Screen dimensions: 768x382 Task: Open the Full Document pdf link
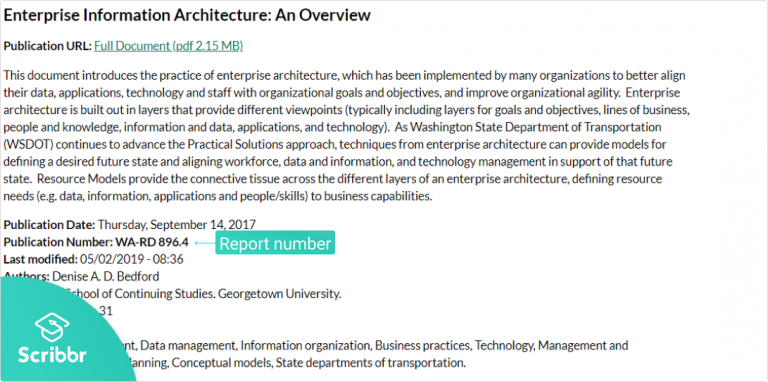pyautogui.click(x=168, y=46)
